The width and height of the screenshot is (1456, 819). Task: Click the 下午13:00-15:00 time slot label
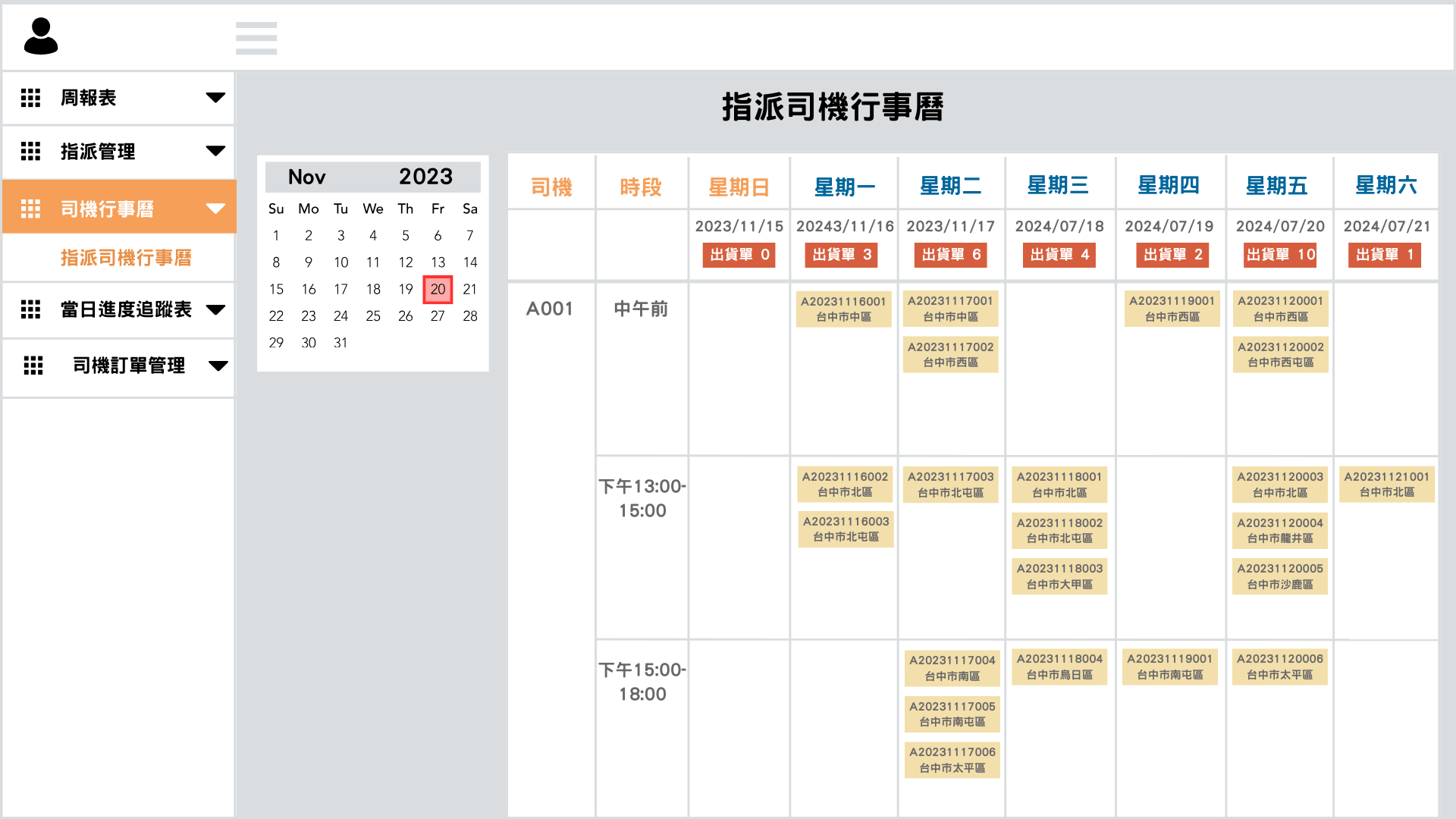(642, 498)
